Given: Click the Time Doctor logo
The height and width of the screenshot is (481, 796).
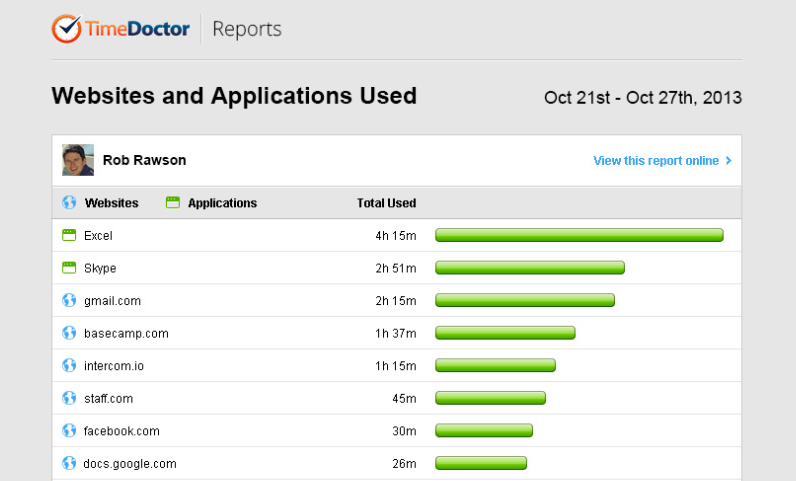Looking at the screenshot, I should (121, 29).
